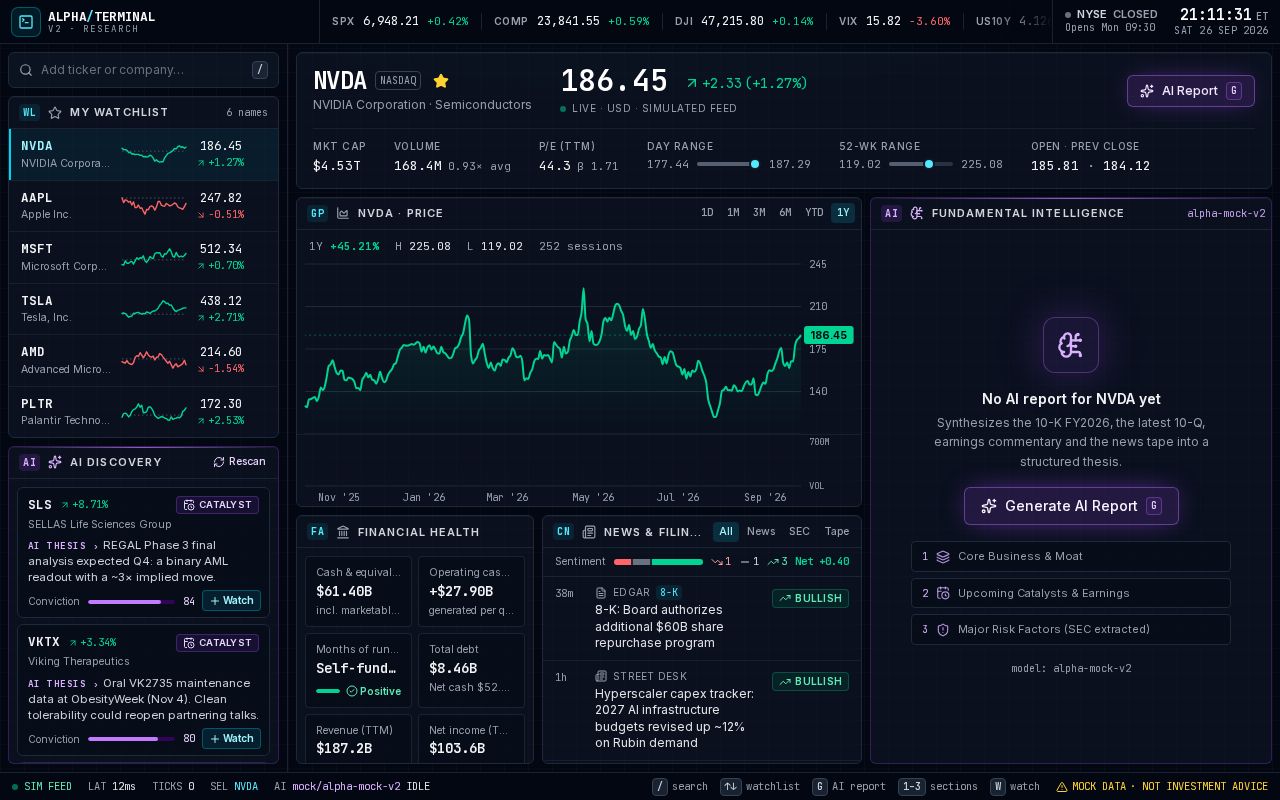Select PLTR in the watchlist
Image resolution: width=1280 pixels, height=800 pixels.
point(143,412)
